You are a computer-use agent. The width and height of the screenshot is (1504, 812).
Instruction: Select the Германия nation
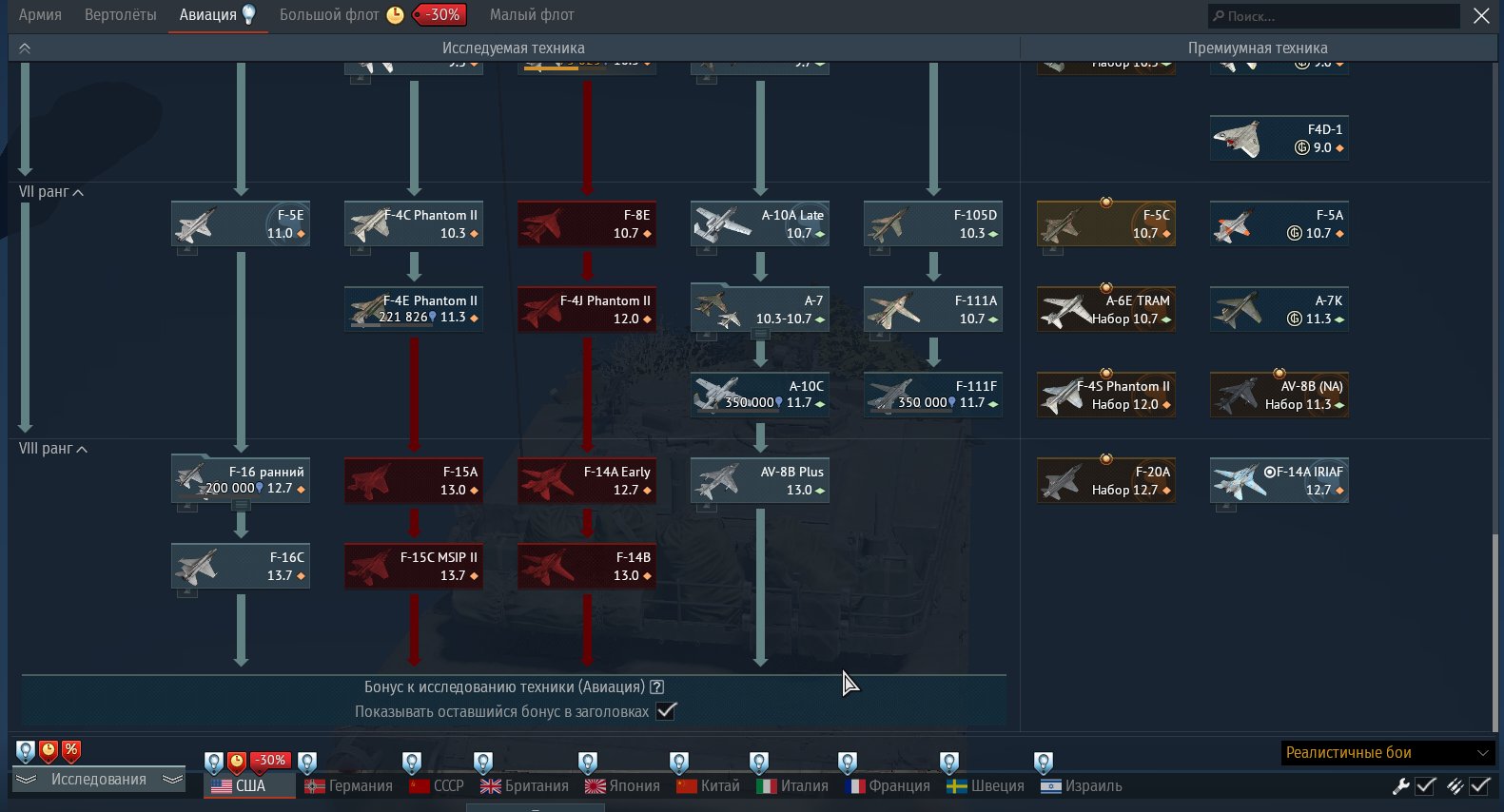click(348, 785)
